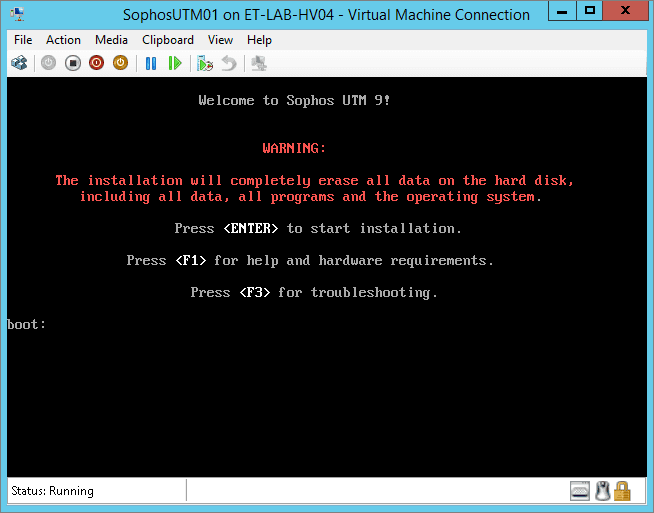The height and width of the screenshot is (513, 654).
Task: Open the View menu
Action: click(220, 40)
